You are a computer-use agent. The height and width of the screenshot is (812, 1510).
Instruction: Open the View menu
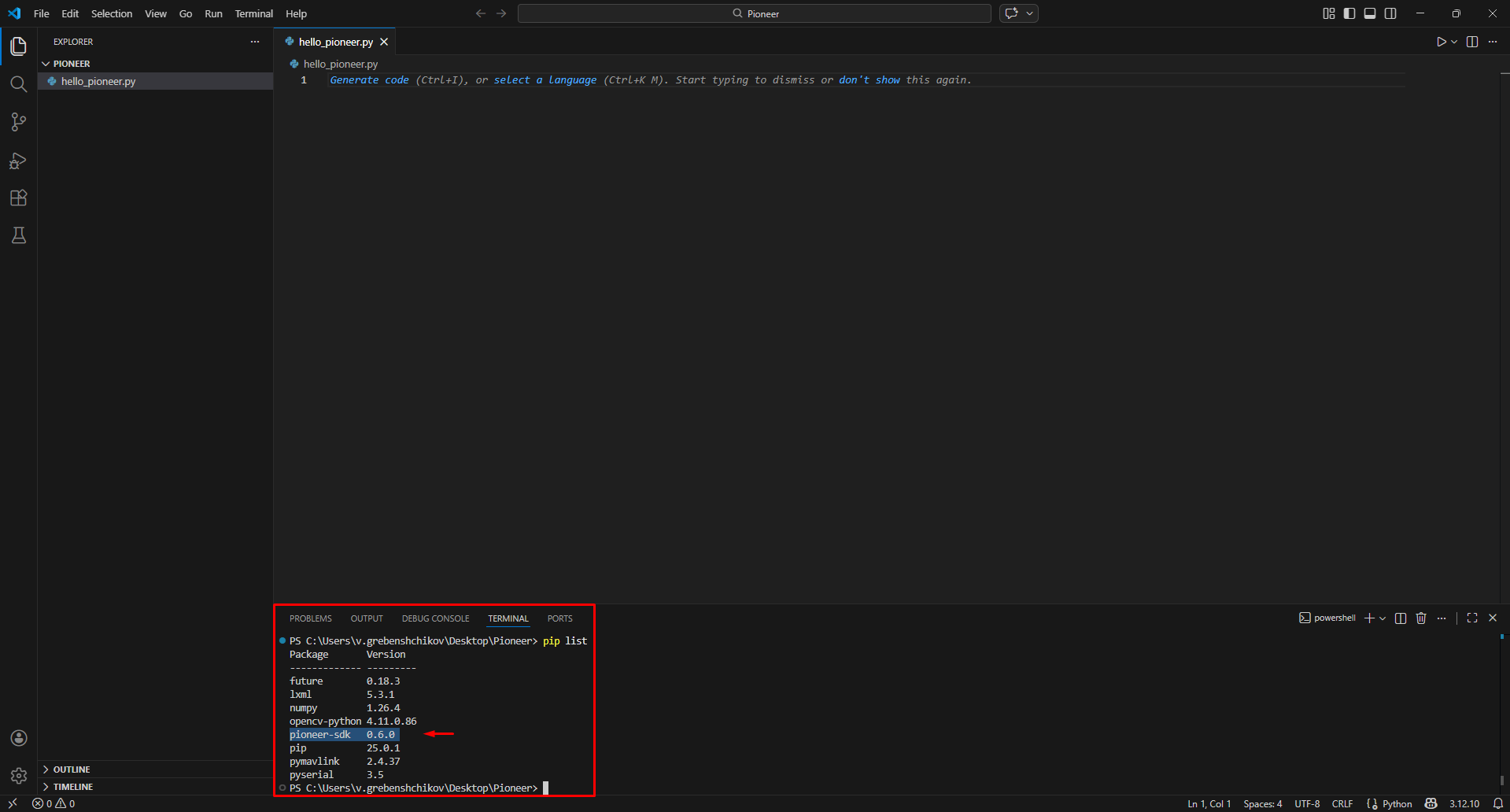156,13
